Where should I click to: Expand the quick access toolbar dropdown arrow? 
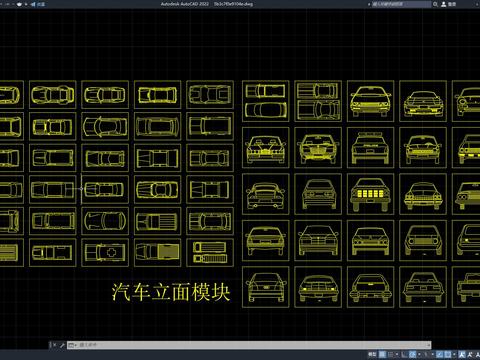[x=26, y=4]
